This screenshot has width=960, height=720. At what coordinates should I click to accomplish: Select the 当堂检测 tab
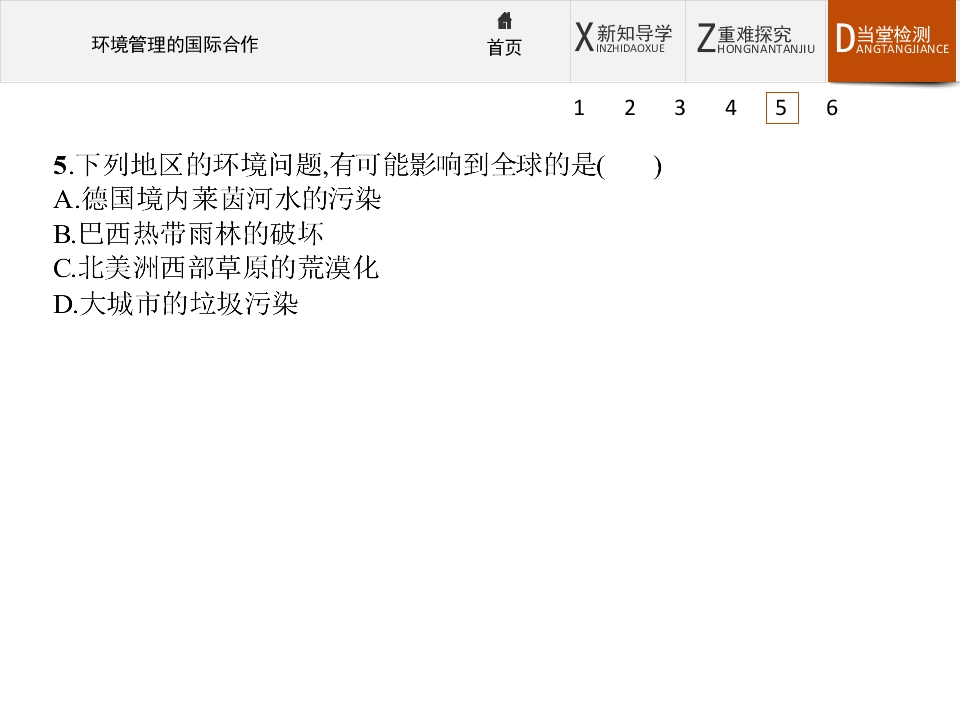coord(892,41)
